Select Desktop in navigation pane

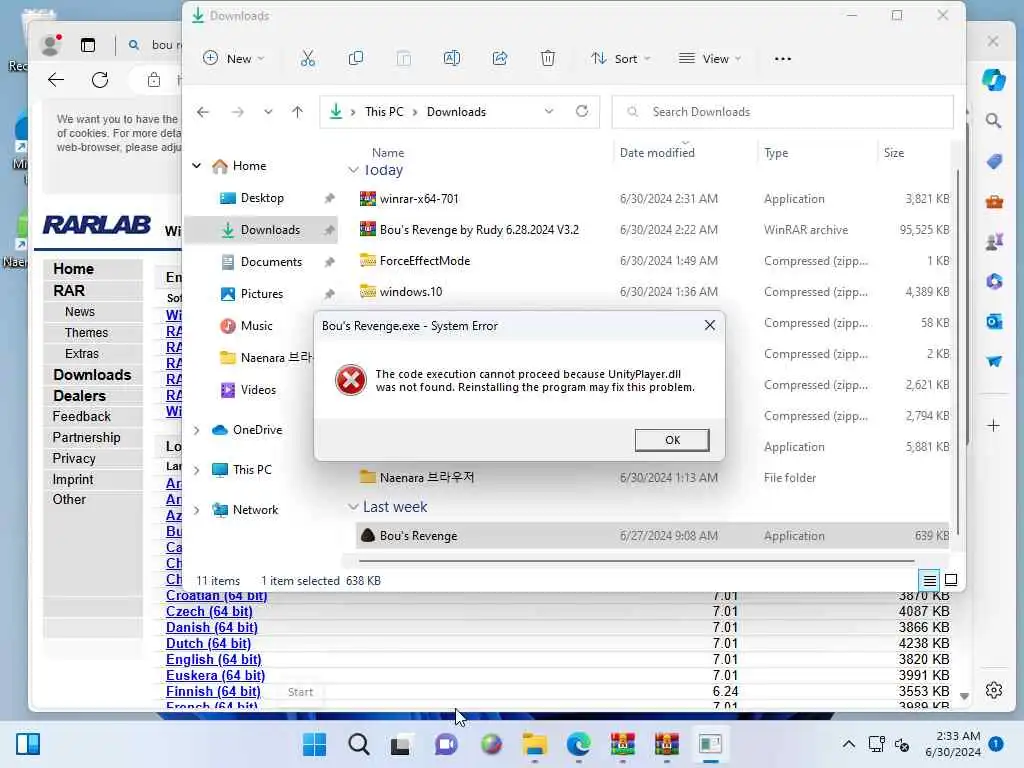pos(261,198)
